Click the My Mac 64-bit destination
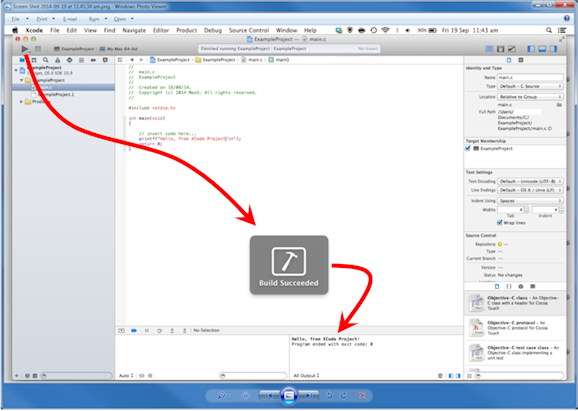The width and height of the screenshot is (578, 411). pos(119,49)
